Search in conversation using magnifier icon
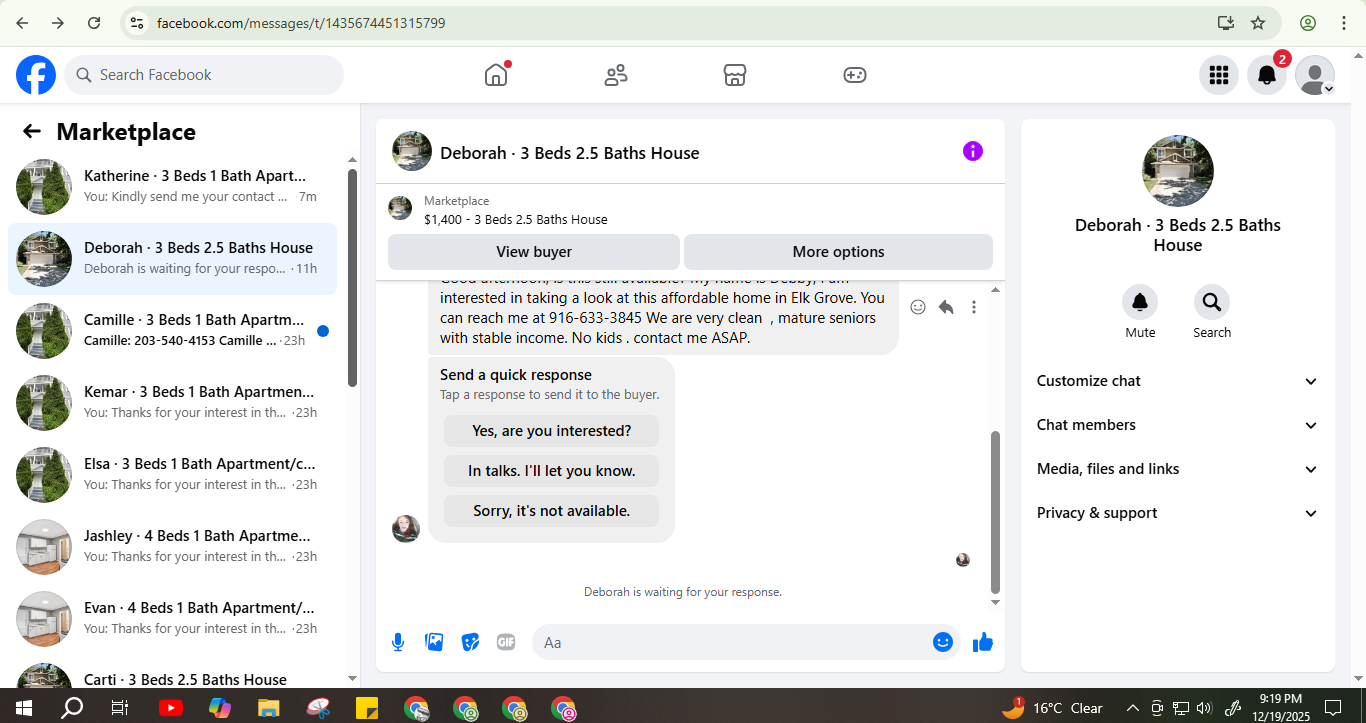 click(x=1212, y=302)
